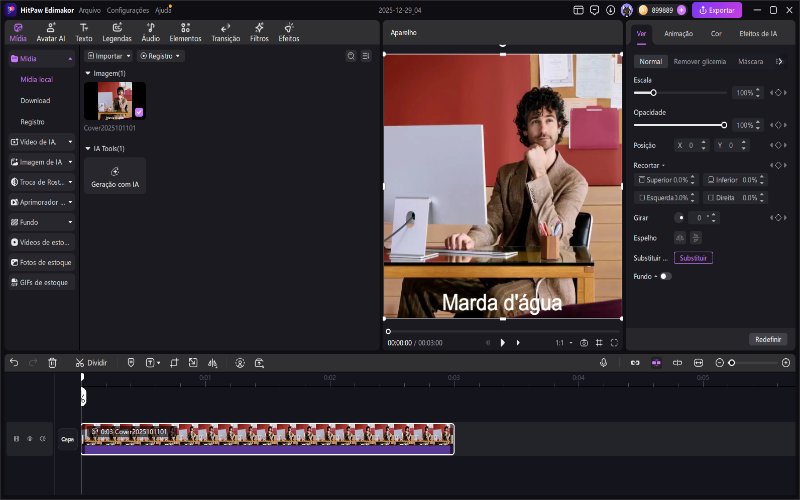Click the undo arrow in timeline toolbar
Screen dimensions: 800x500
click(14, 363)
